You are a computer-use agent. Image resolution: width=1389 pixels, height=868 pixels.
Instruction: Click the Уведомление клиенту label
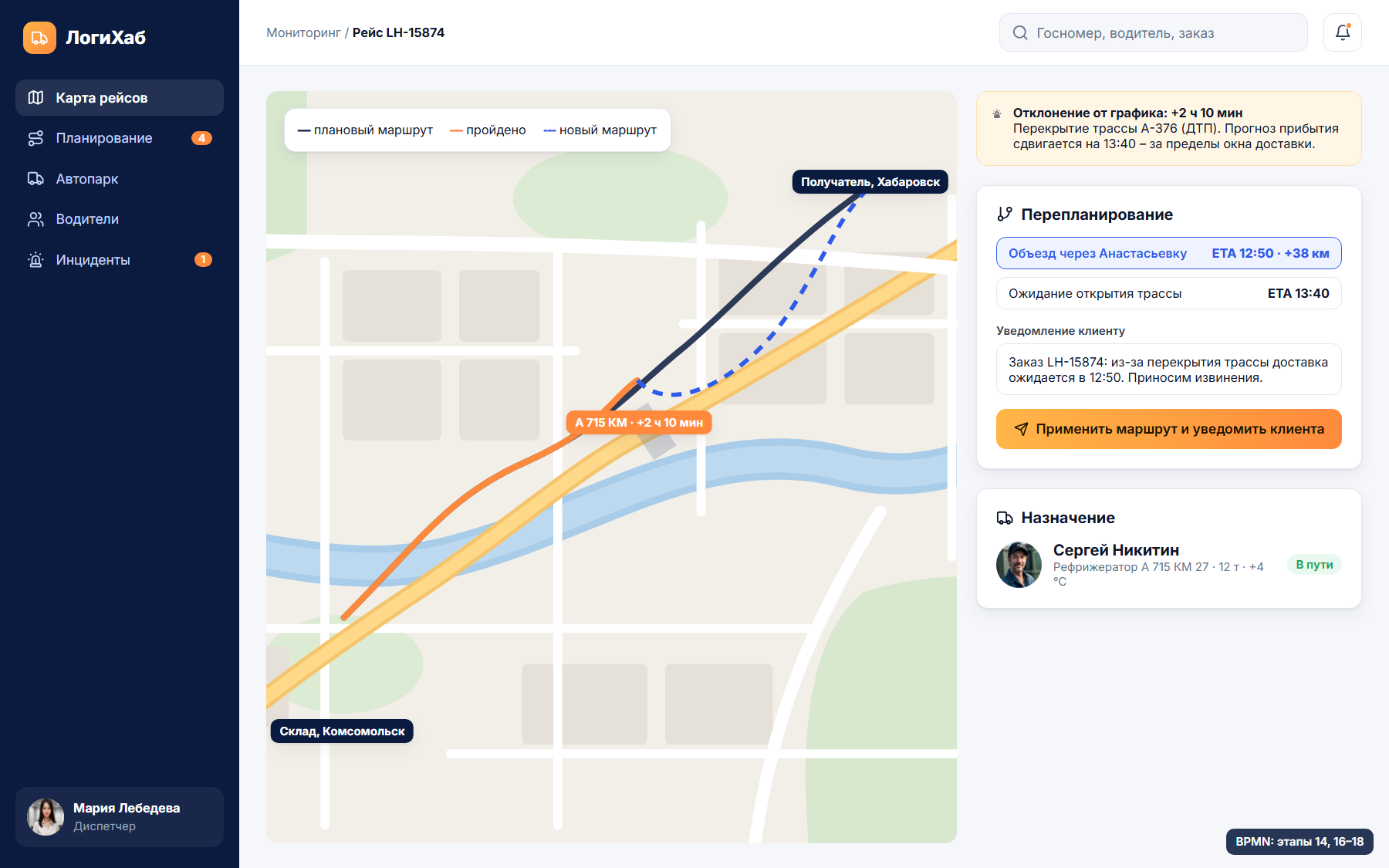[x=1060, y=331]
